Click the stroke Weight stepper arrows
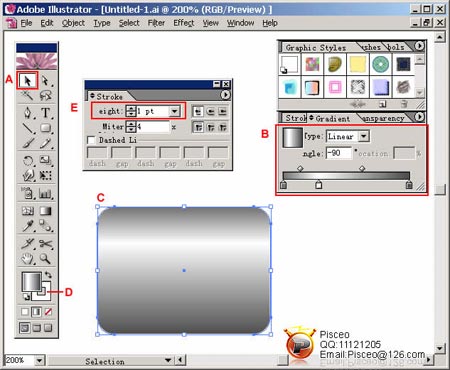Screen dimensions: 450x370 [x=131, y=111]
